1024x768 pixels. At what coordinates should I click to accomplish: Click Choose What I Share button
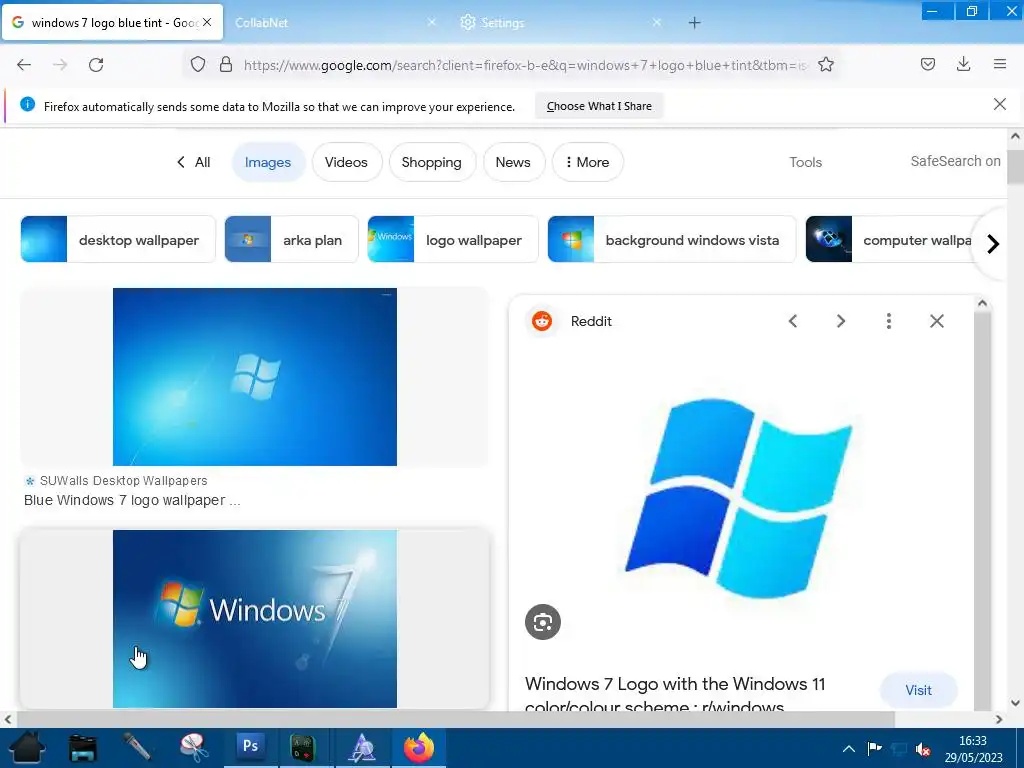tap(599, 106)
